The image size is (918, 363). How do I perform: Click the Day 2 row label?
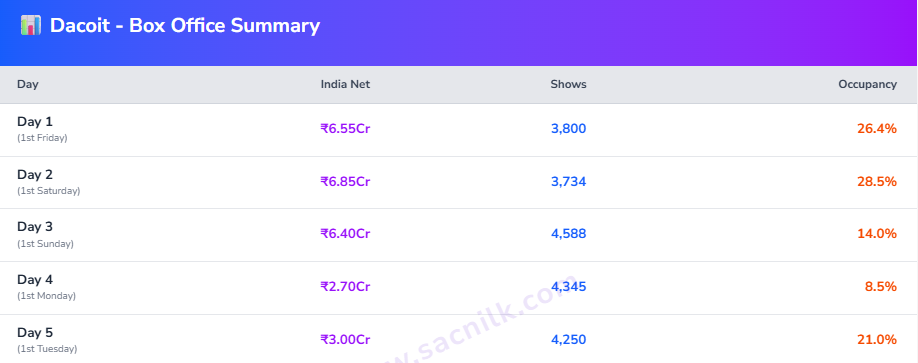point(35,174)
